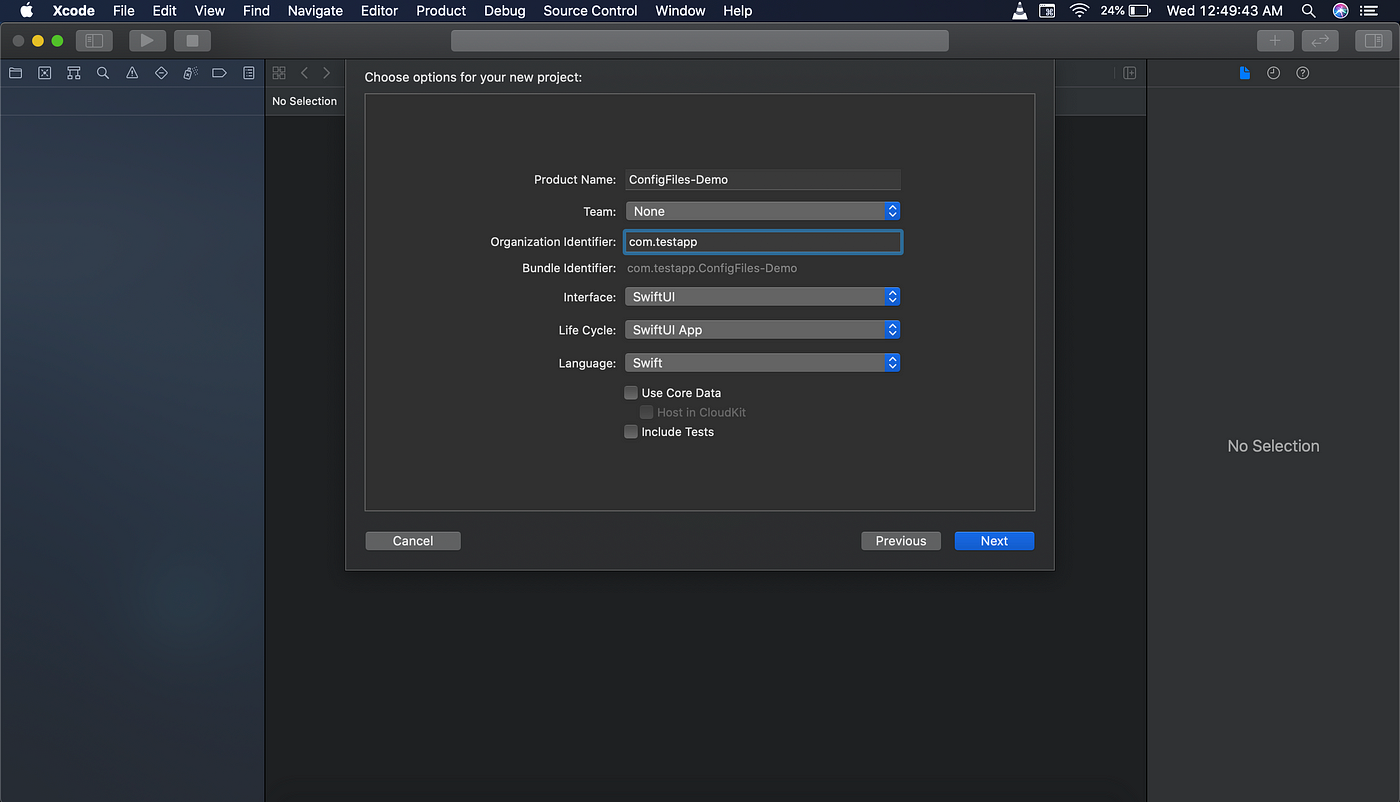Open Siri from the menu bar
Screen dimensions: 1400x802
[x=1341, y=11]
